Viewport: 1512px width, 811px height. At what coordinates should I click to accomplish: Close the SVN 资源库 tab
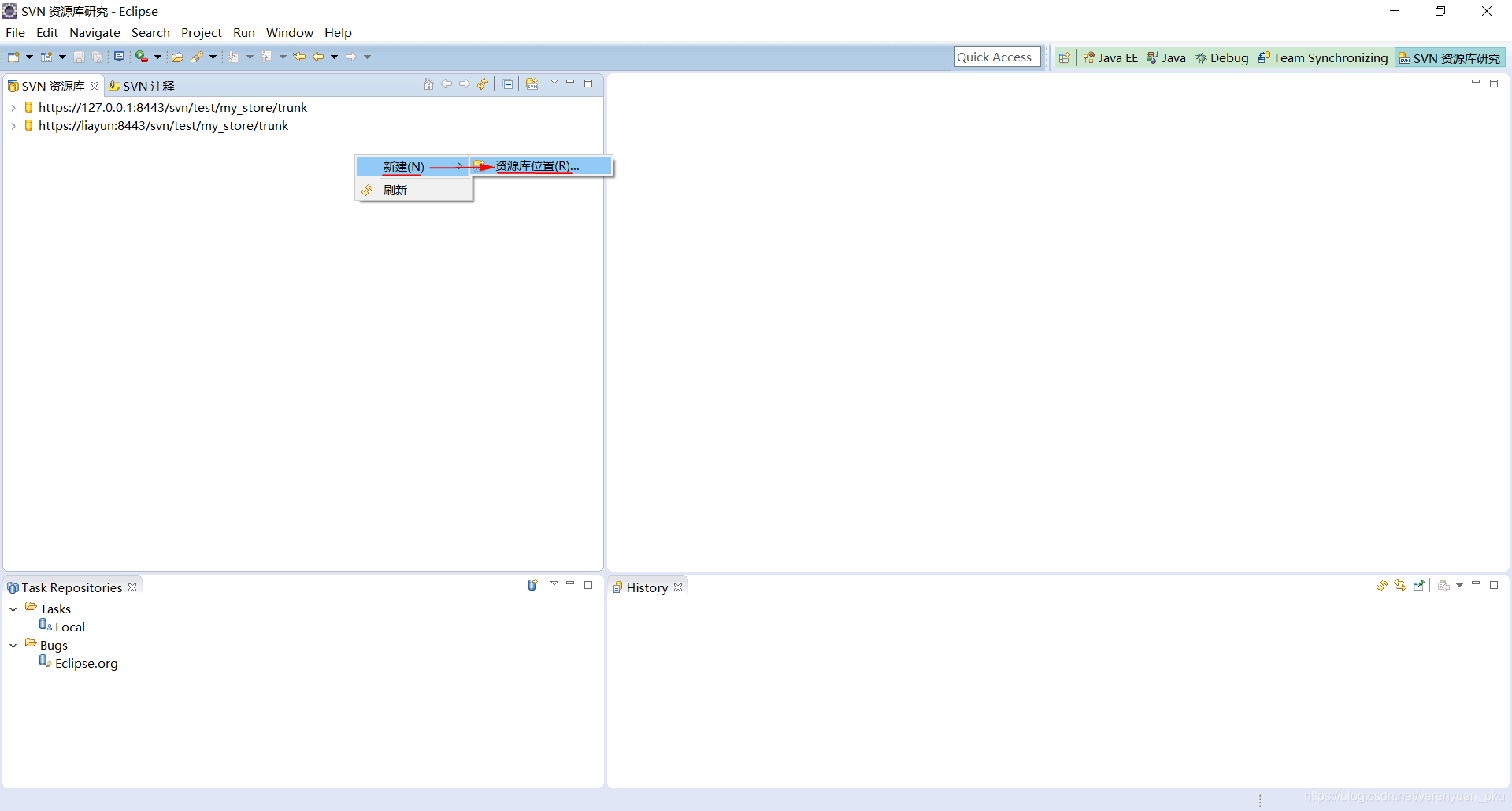[x=94, y=86]
